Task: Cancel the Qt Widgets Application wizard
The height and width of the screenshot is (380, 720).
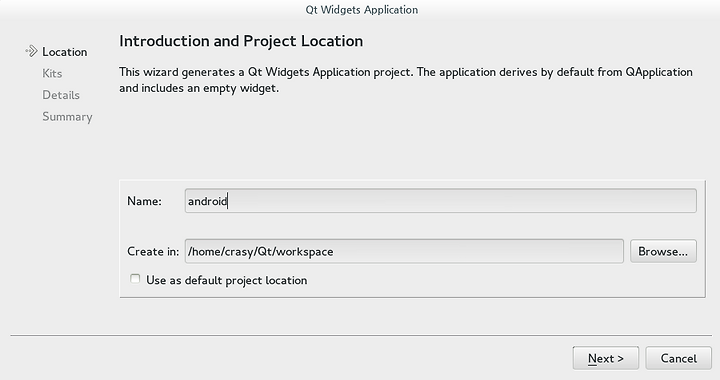Action: coord(678,358)
